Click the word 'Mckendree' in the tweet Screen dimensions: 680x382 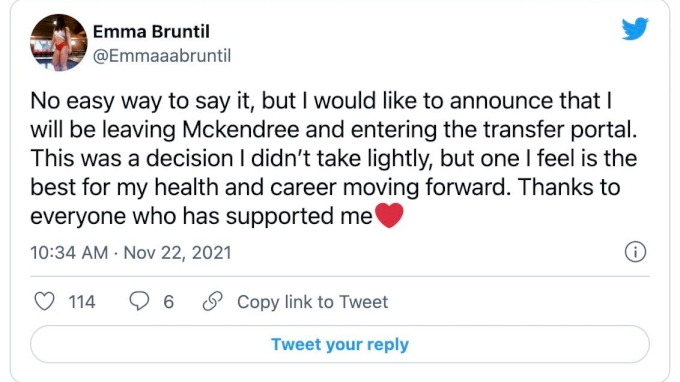pos(241,130)
